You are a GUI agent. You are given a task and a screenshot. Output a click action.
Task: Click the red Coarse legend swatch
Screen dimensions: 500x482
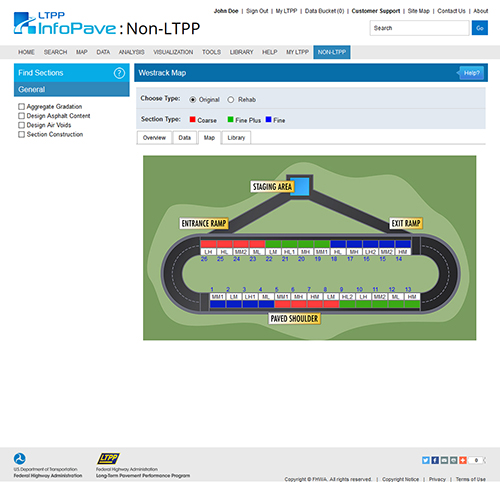(x=192, y=119)
